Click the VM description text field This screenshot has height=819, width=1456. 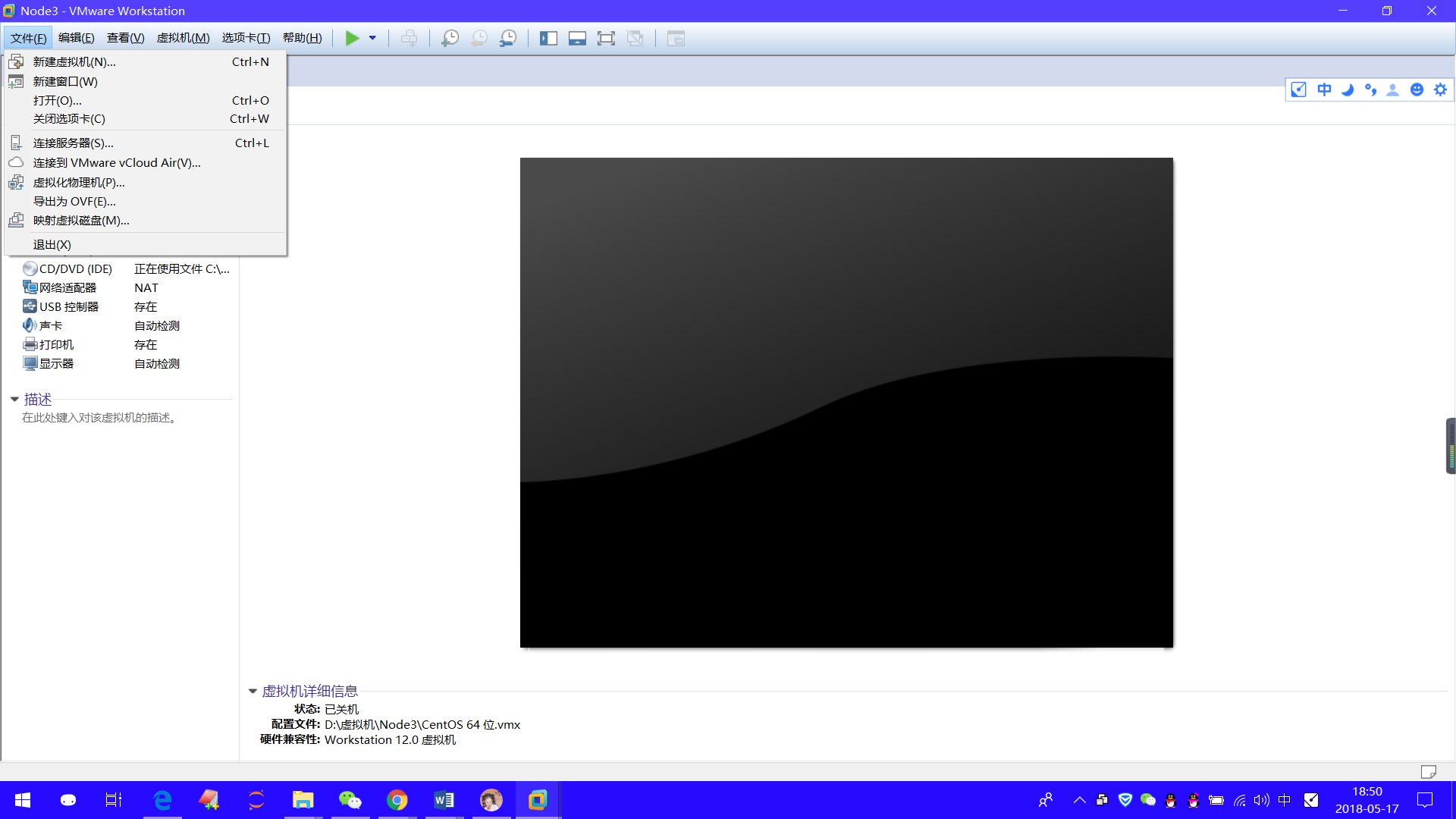tap(99, 418)
